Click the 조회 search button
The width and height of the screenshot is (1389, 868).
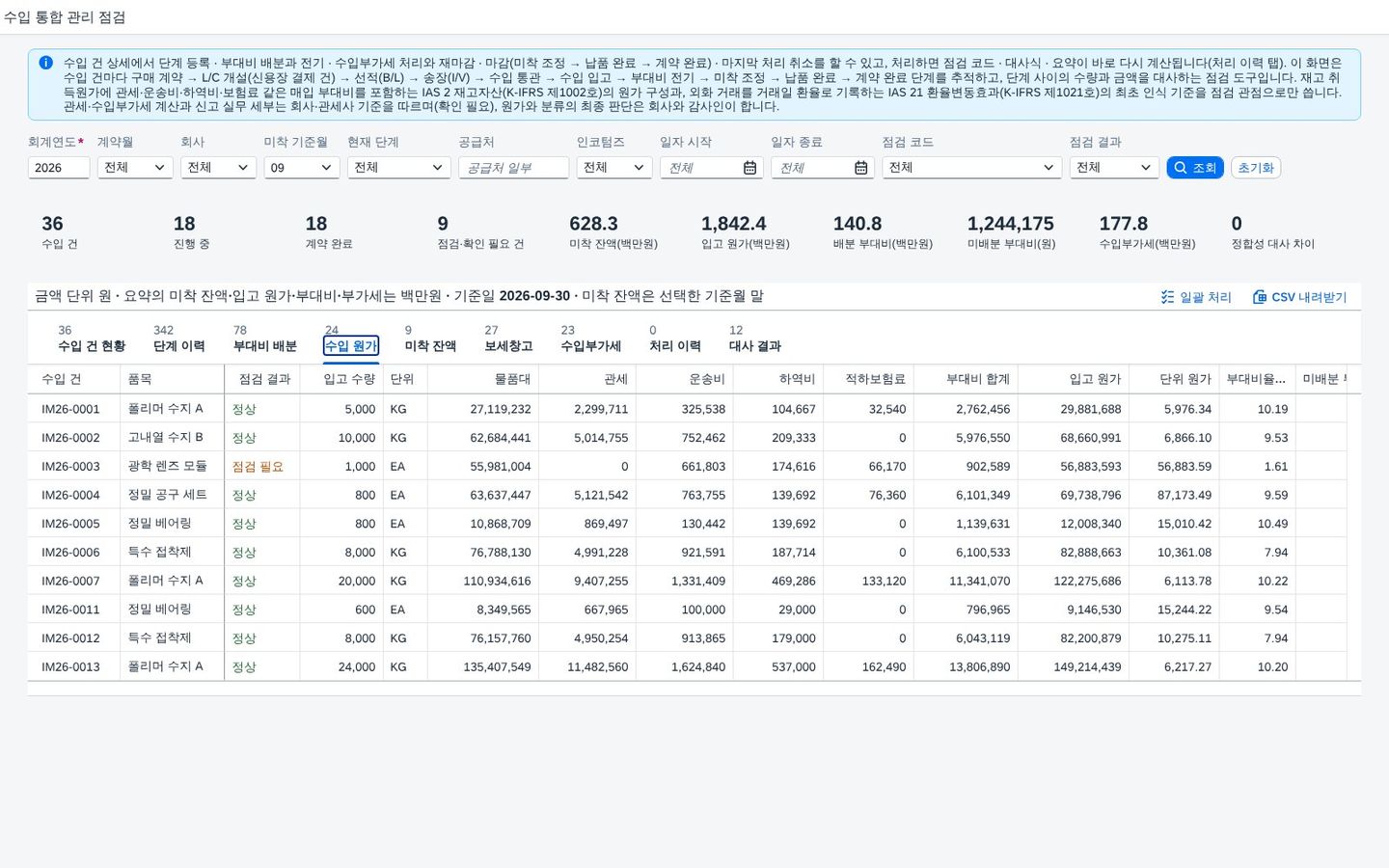[x=1195, y=168]
